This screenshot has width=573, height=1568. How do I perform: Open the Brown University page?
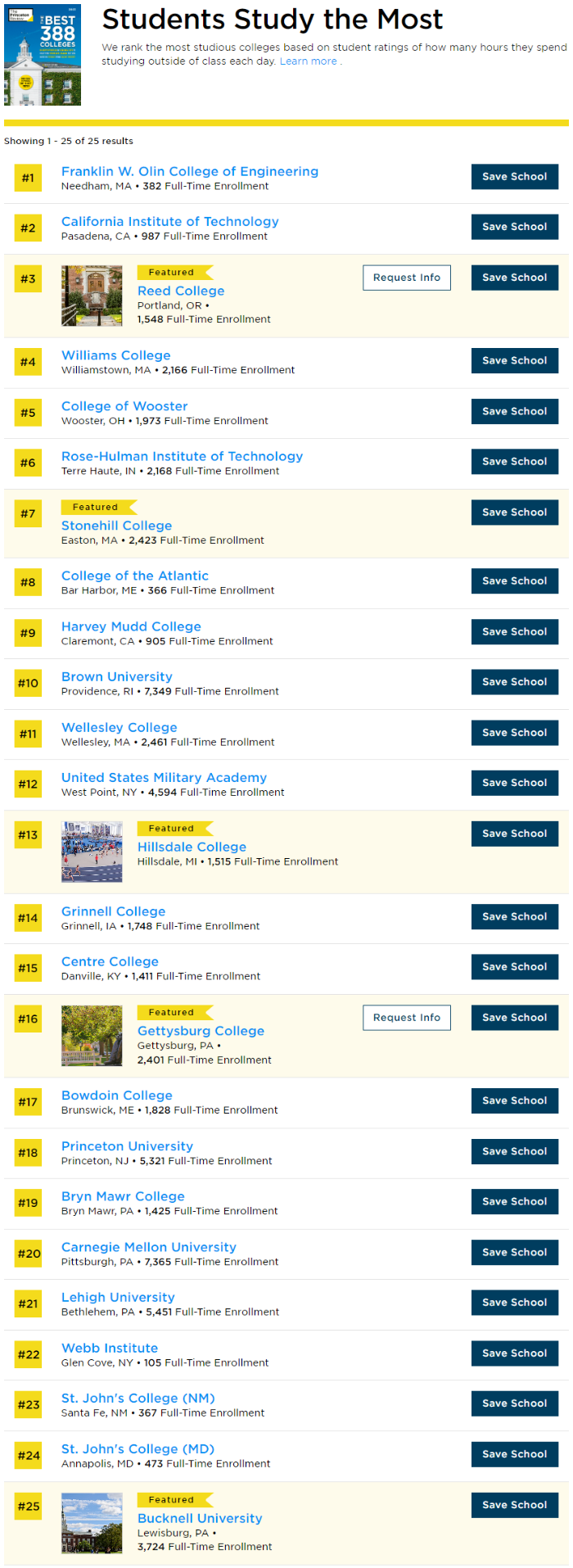(x=117, y=677)
